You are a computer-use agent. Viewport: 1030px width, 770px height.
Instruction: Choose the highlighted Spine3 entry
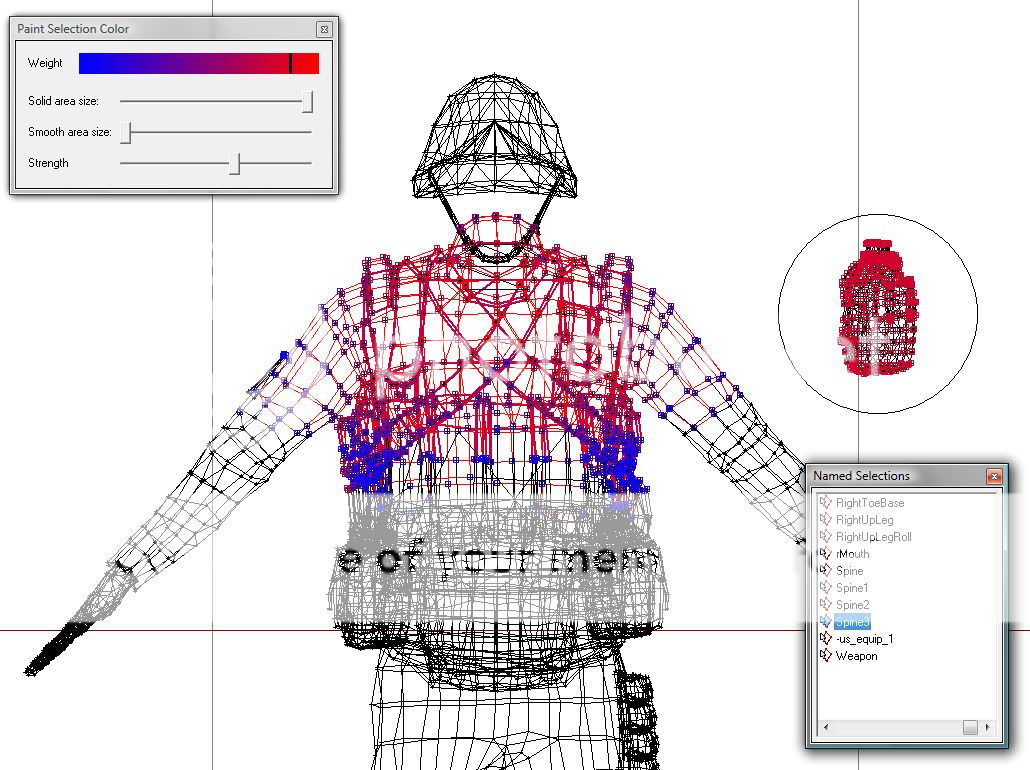853,622
